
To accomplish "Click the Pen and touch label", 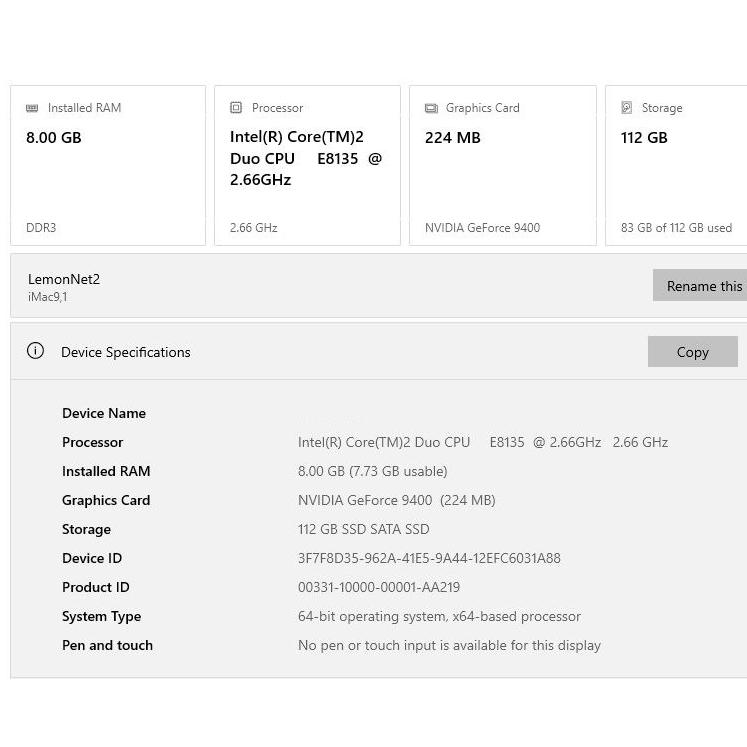I will 107,646.
